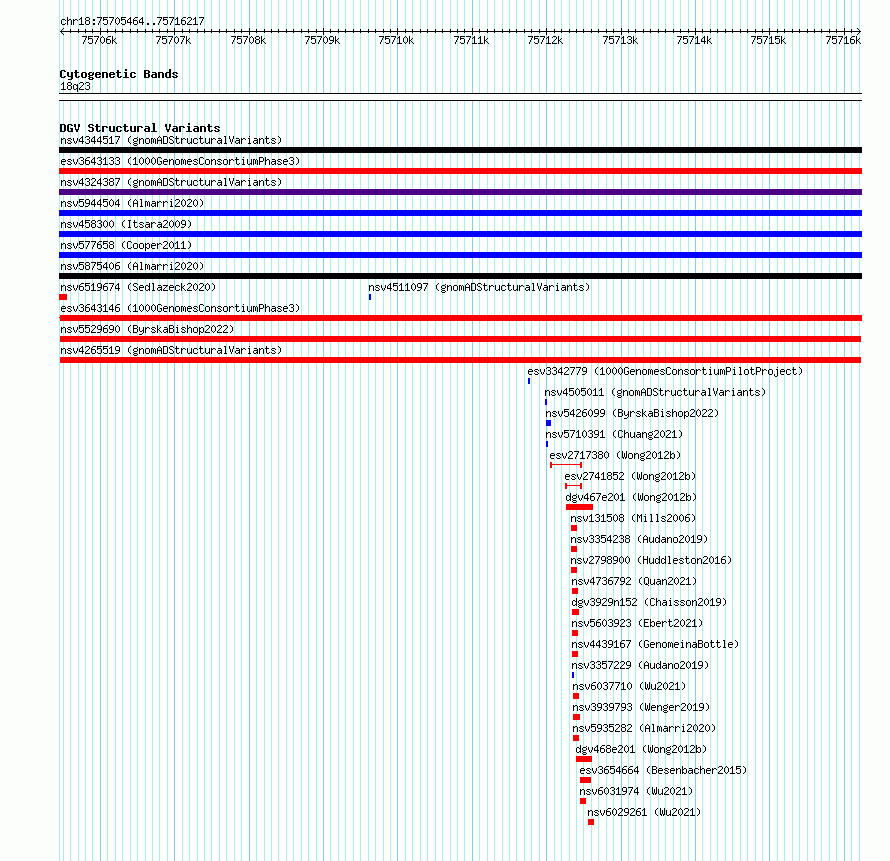This screenshot has width=890, height=861.
Task: Click the nsv4736792 Quan2021 label
Action: (x=634, y=581)
